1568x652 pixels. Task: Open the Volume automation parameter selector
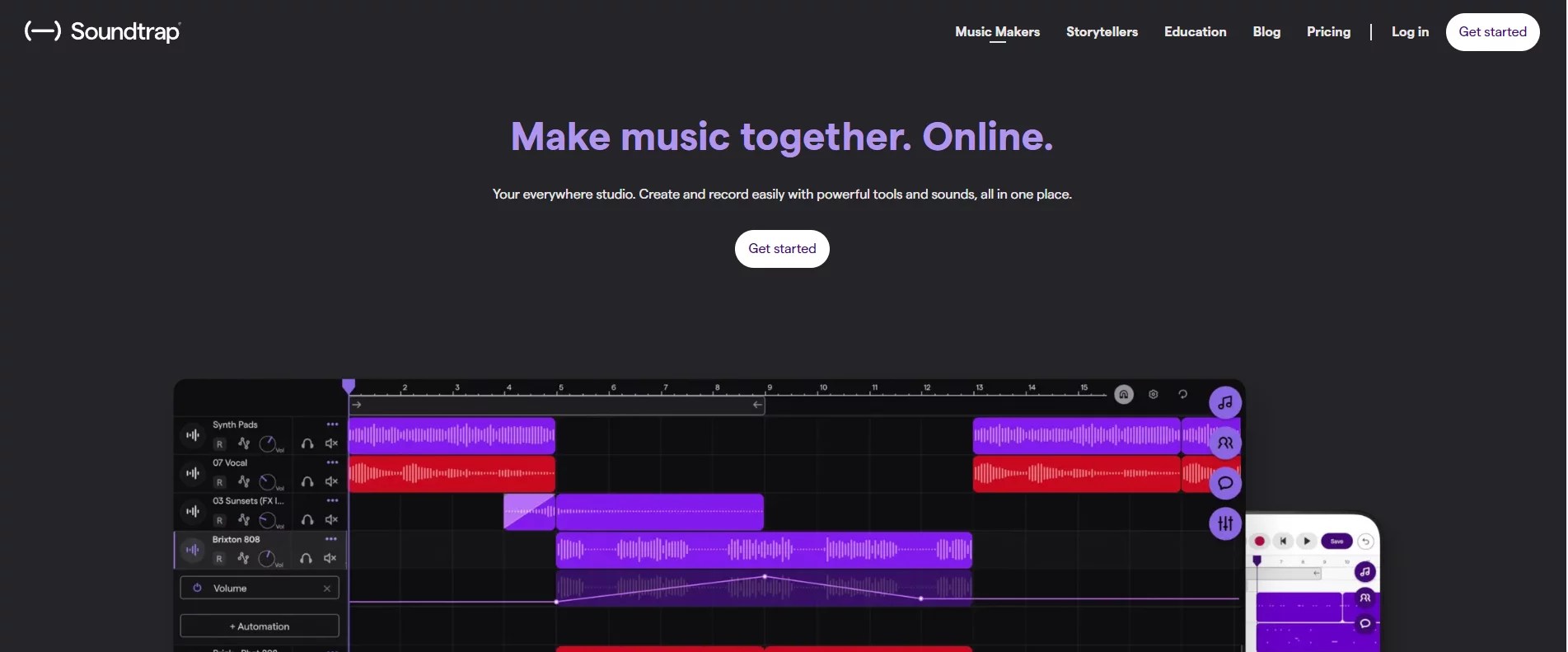(260, 588)
